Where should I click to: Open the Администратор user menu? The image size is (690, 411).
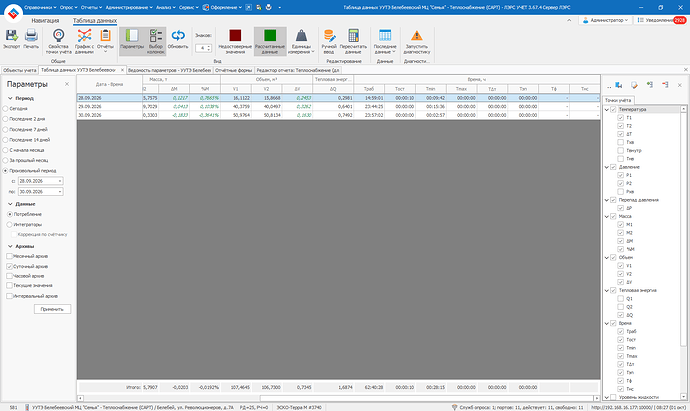(606, 20)
